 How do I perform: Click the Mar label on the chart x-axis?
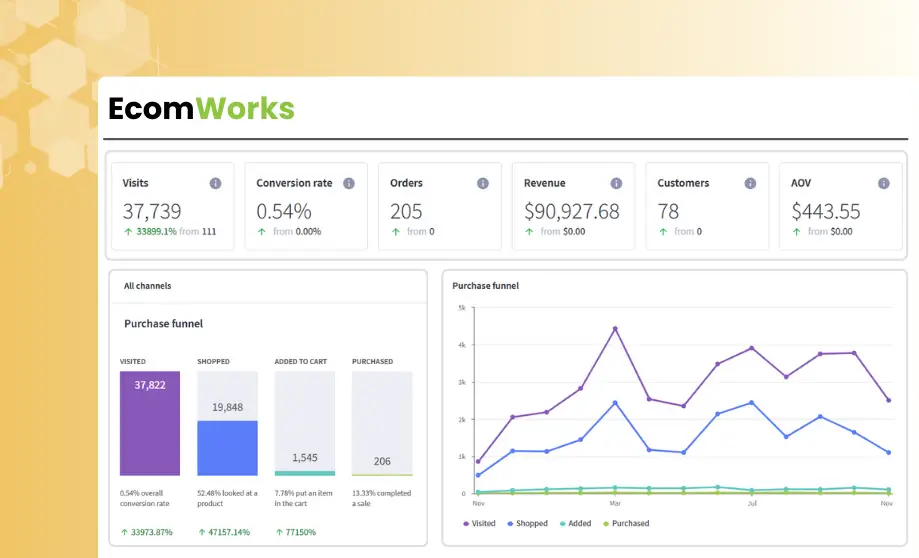(x=615, y=503)
